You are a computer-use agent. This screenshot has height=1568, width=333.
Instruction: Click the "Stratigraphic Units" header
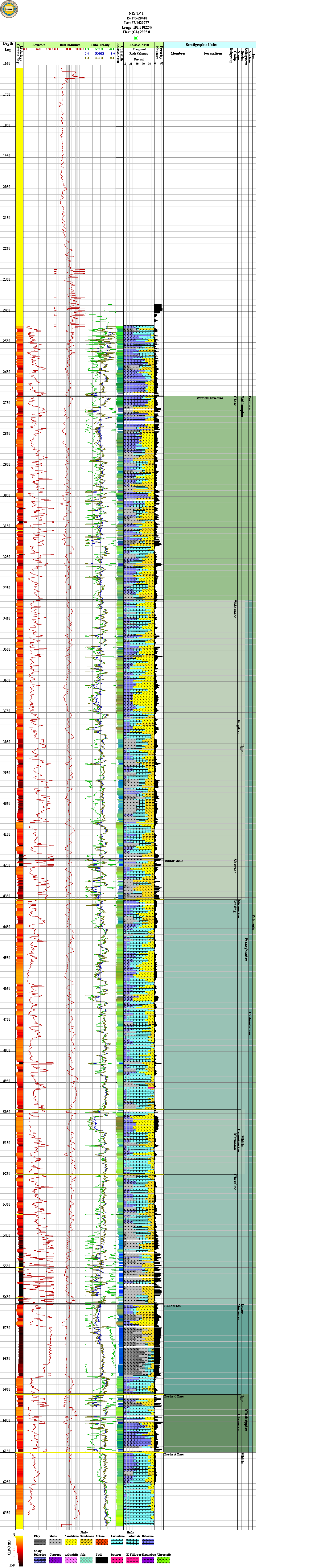[201, 45]
